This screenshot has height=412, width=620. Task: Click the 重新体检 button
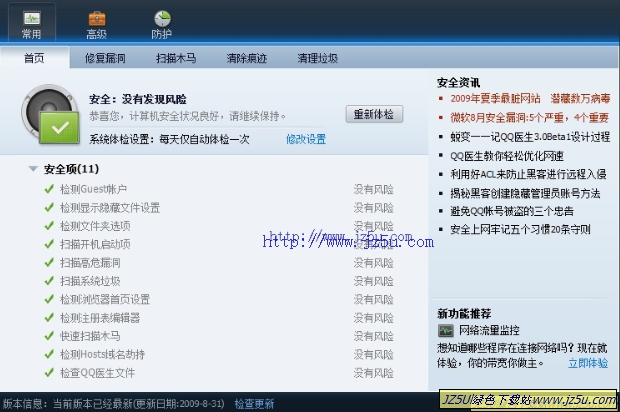pos(374,114)
